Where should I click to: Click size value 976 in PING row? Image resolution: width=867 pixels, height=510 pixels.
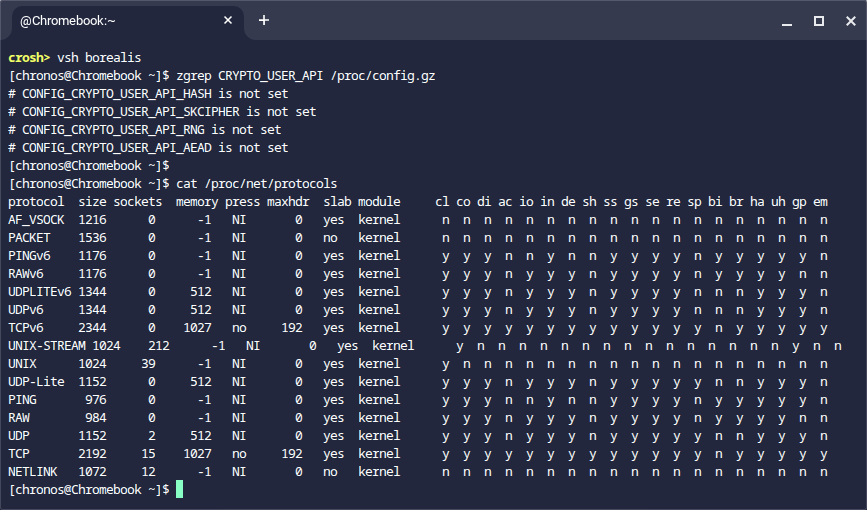click(96, 399)
